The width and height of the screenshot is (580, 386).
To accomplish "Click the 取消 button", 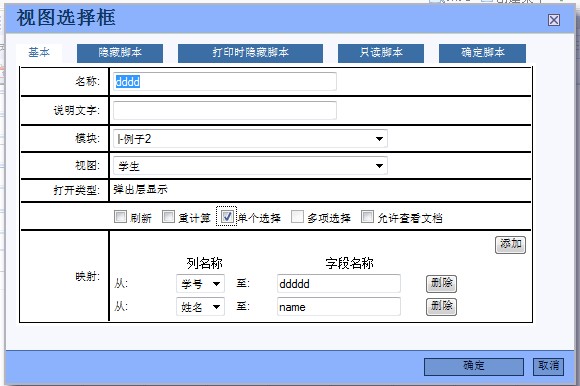I will click(549, 366).
